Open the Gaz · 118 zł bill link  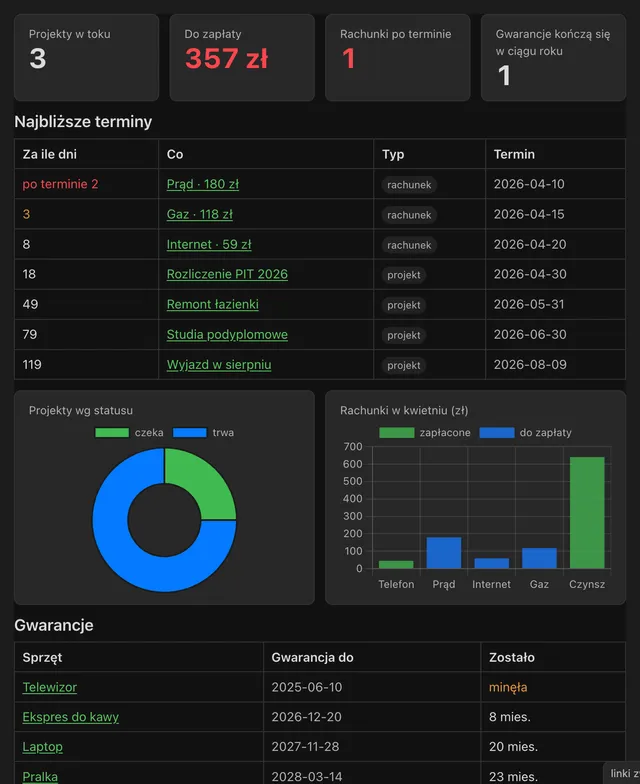tap(200, 214)
